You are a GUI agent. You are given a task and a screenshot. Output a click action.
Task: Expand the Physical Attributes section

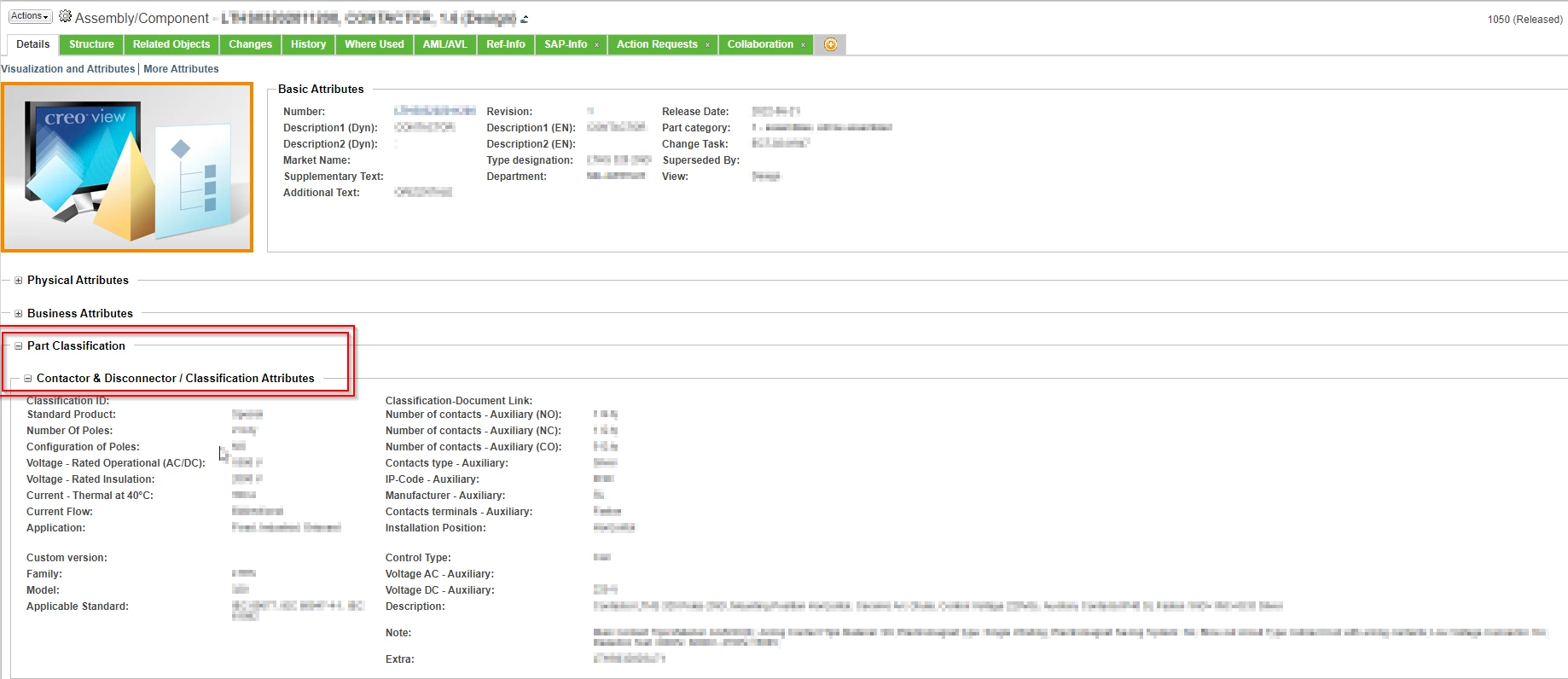tap(18, 280)
